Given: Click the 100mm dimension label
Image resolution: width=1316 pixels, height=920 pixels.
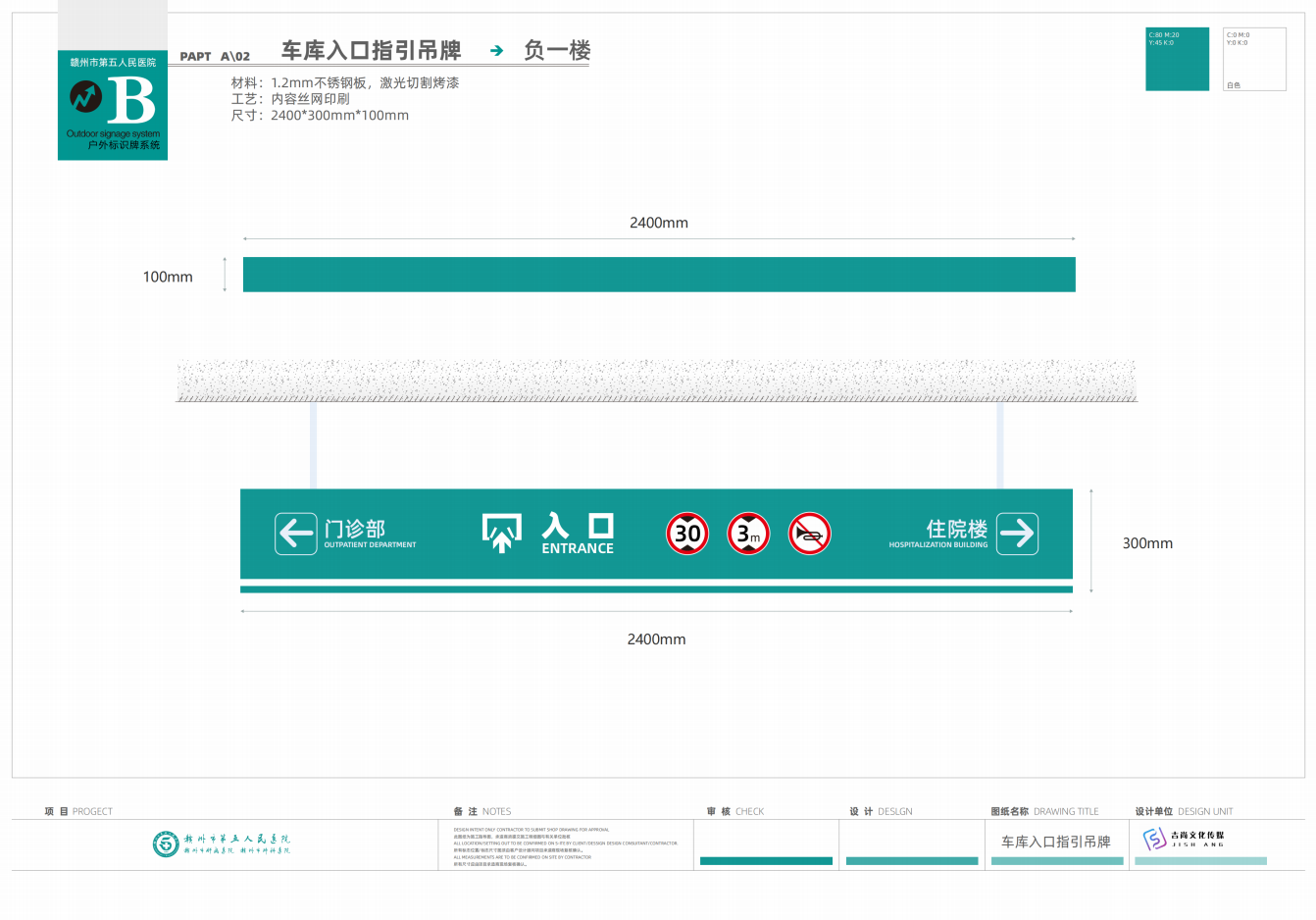Looking at the screenshot, I should pos(168,277).
